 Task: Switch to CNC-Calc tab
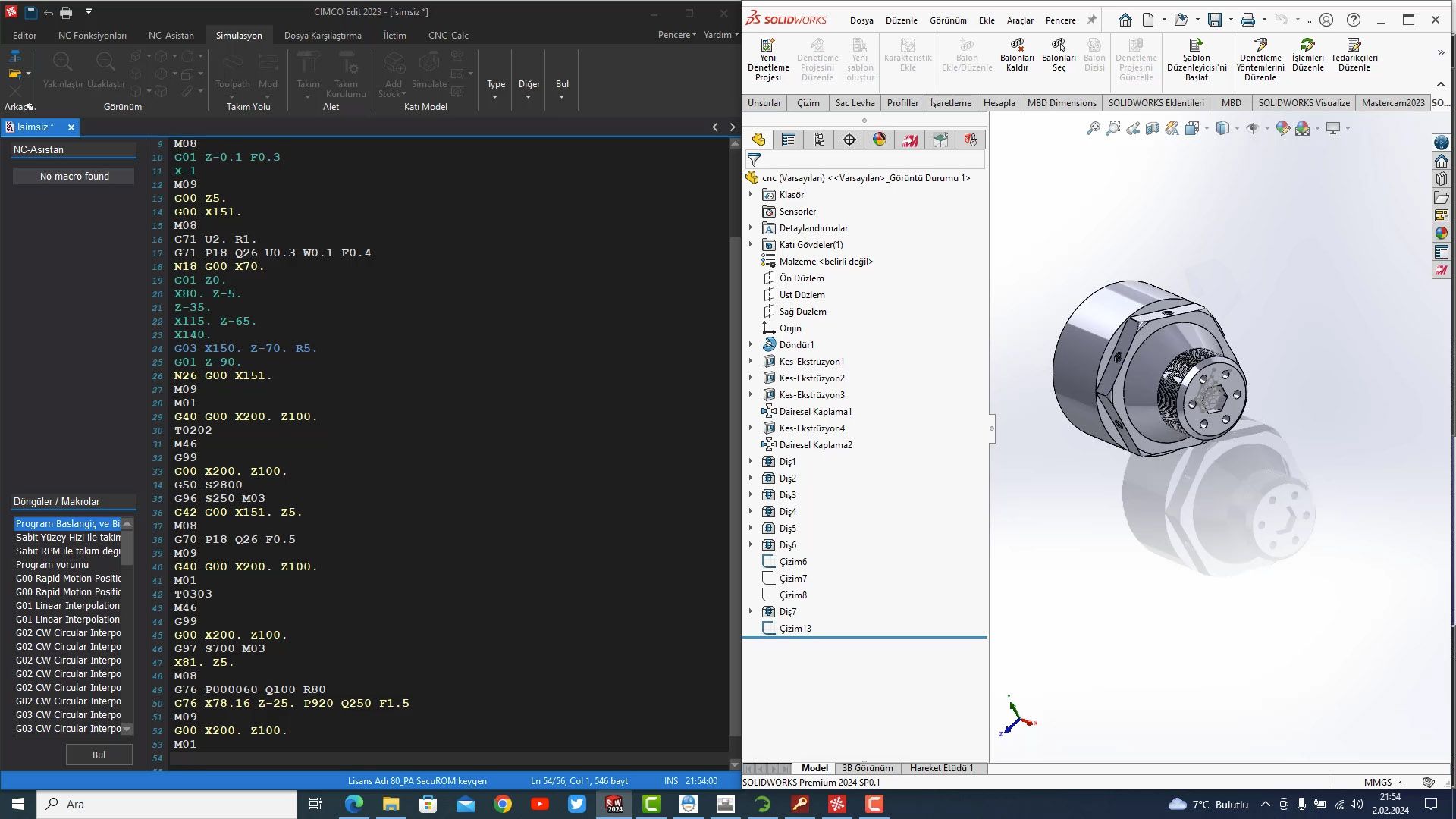(448, 35)
